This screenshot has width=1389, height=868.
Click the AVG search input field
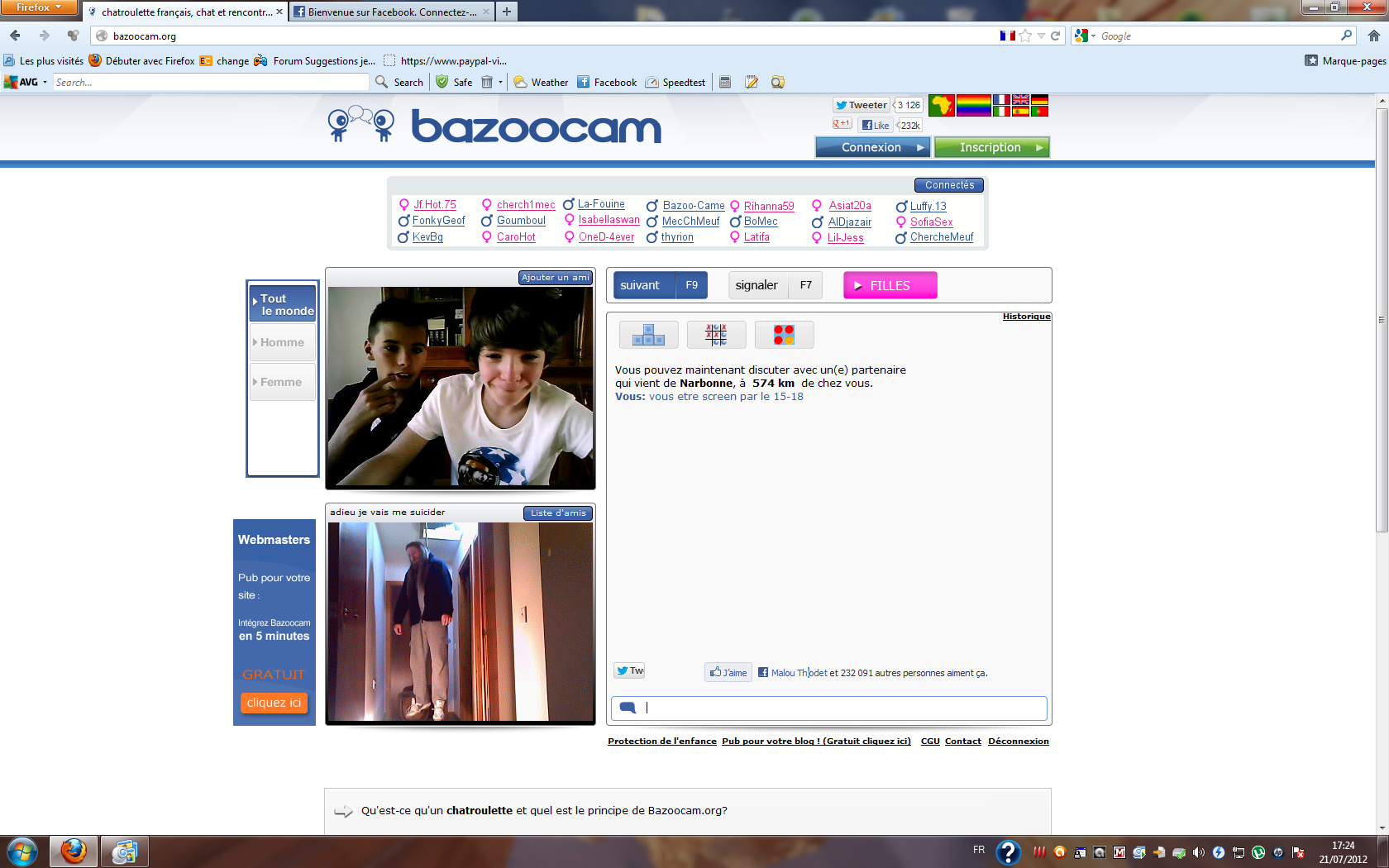211,82
